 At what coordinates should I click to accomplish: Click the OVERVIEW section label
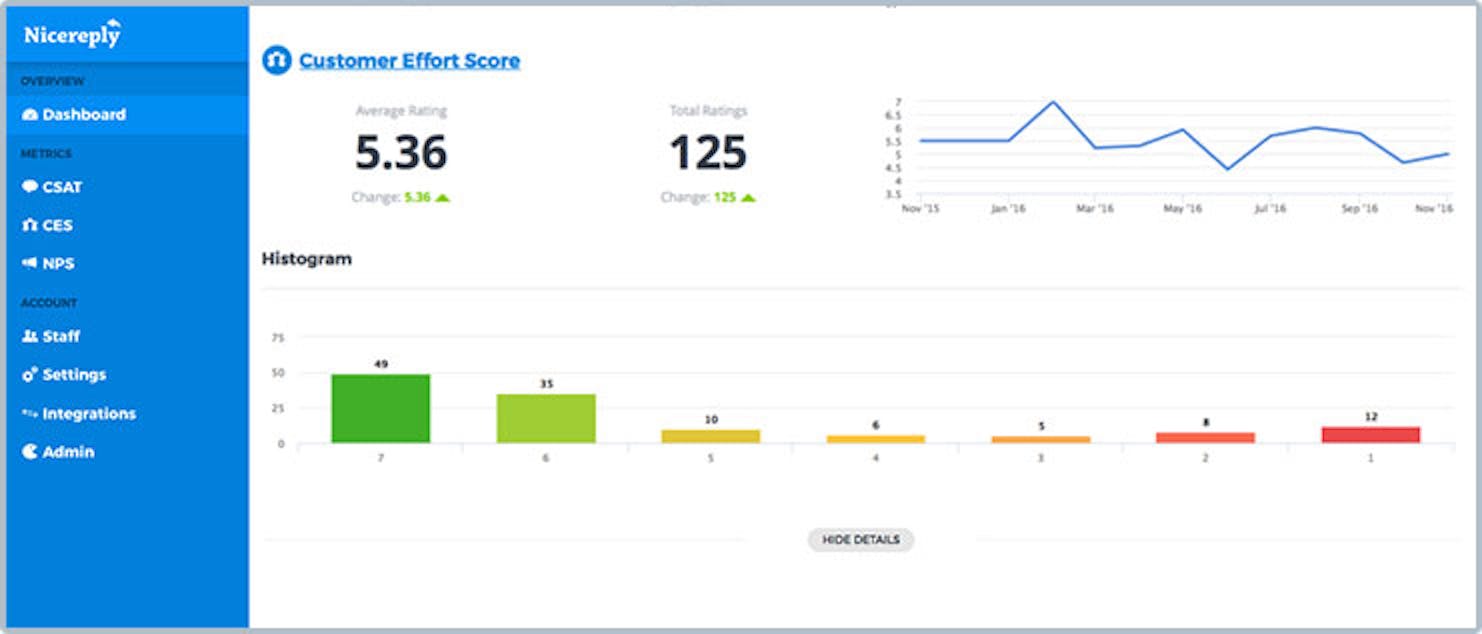pyautogui.click(x=53, y=81)
